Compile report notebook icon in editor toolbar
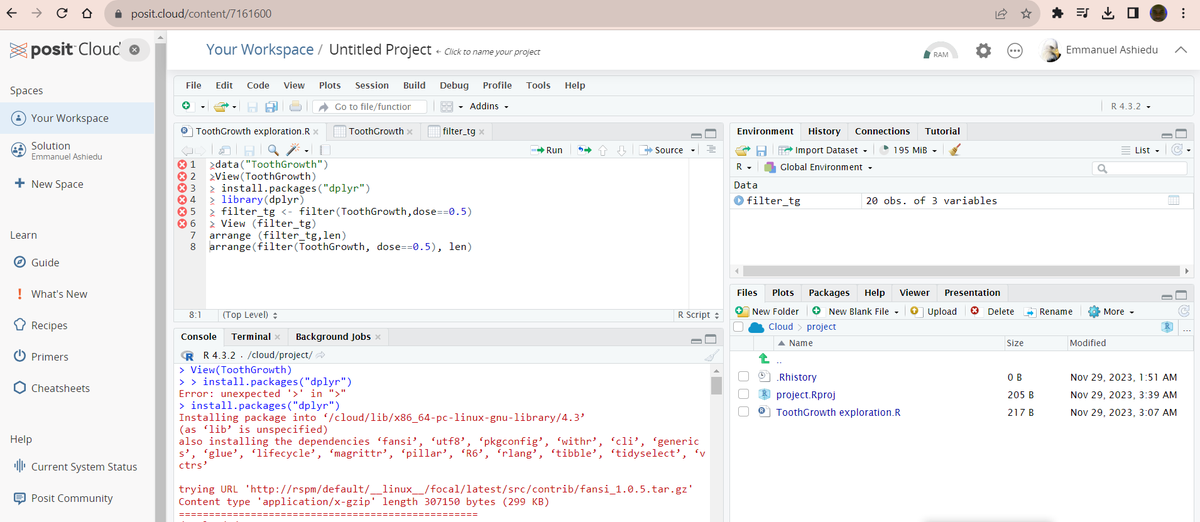Image resolution: width=1200 pixels, height=522 pixels. click(x=325, y=150)
